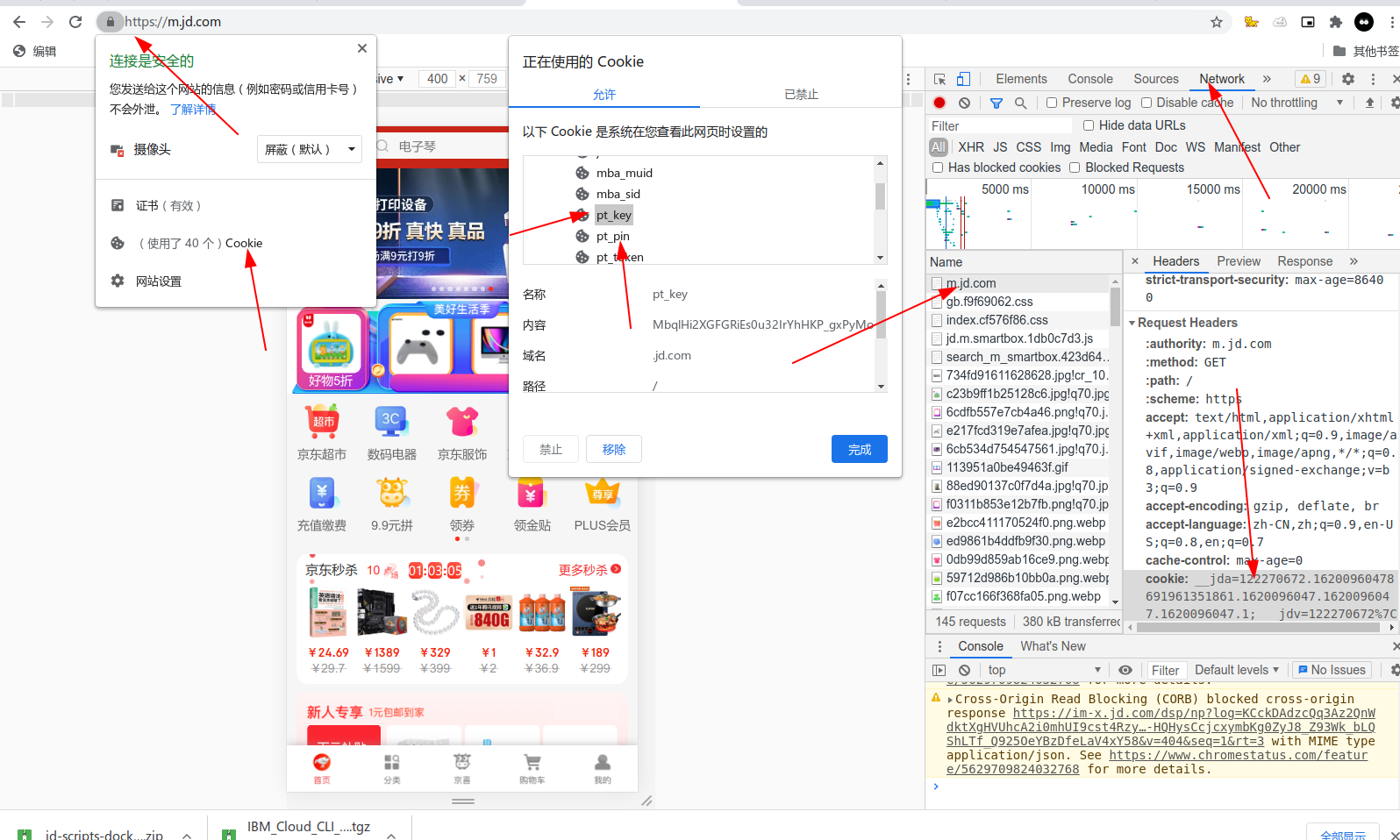Click the bookmark star in address bar

[1217, 22]
